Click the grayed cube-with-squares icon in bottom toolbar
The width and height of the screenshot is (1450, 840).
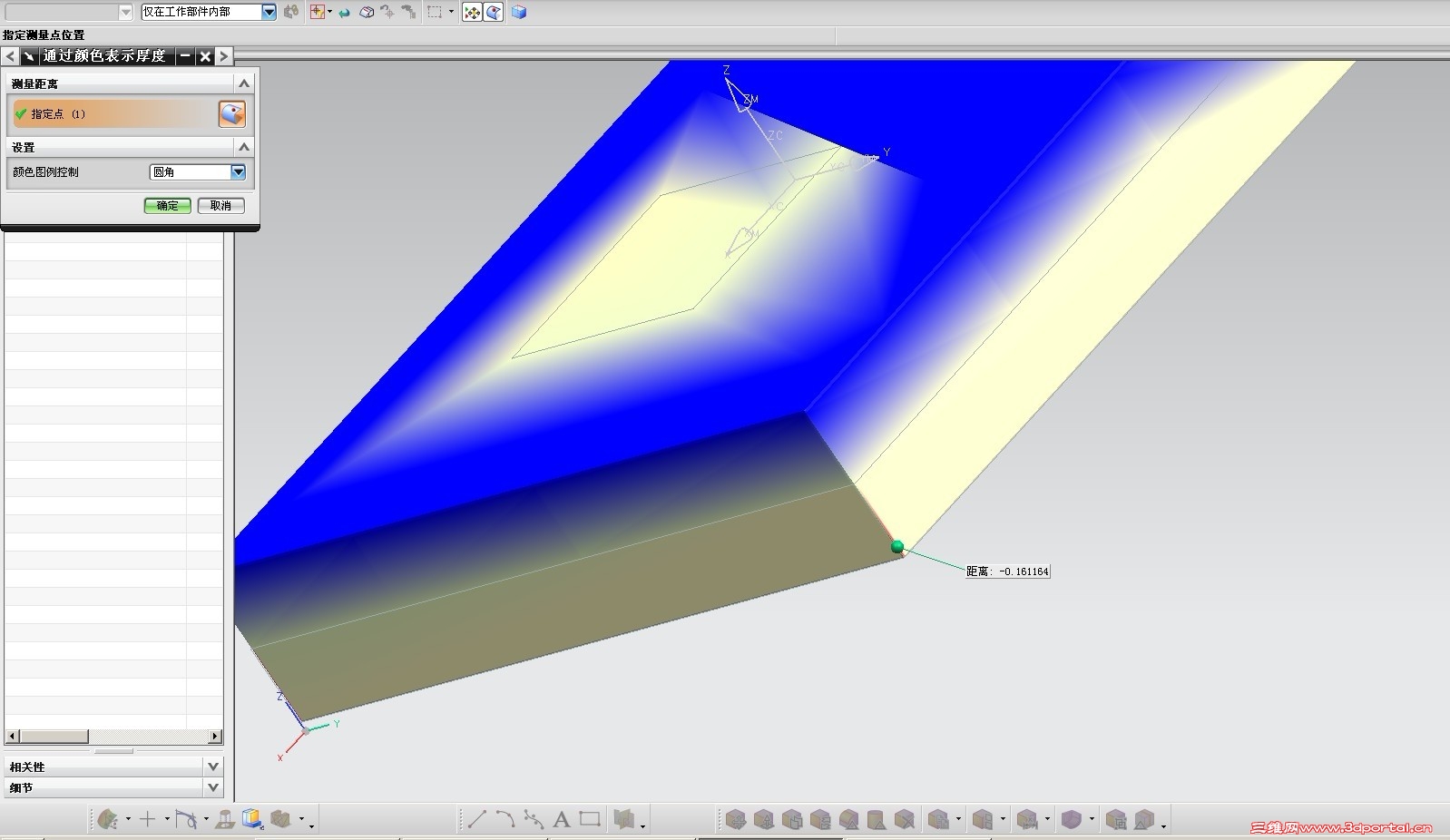coord(983,820)
